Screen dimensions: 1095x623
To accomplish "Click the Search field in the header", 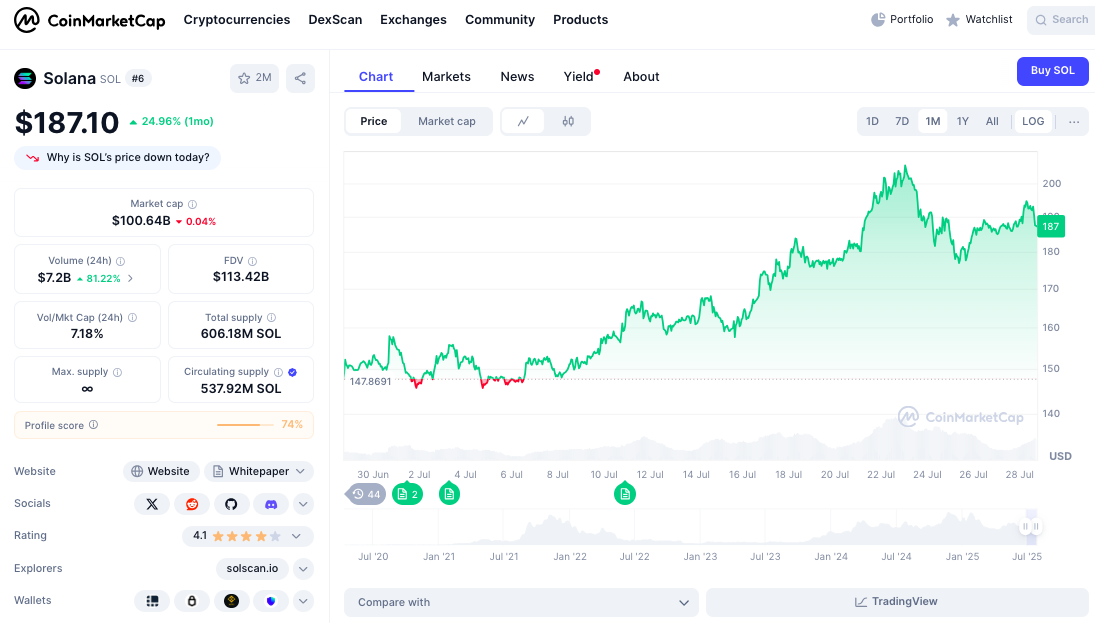I will tap(1060, 19).
